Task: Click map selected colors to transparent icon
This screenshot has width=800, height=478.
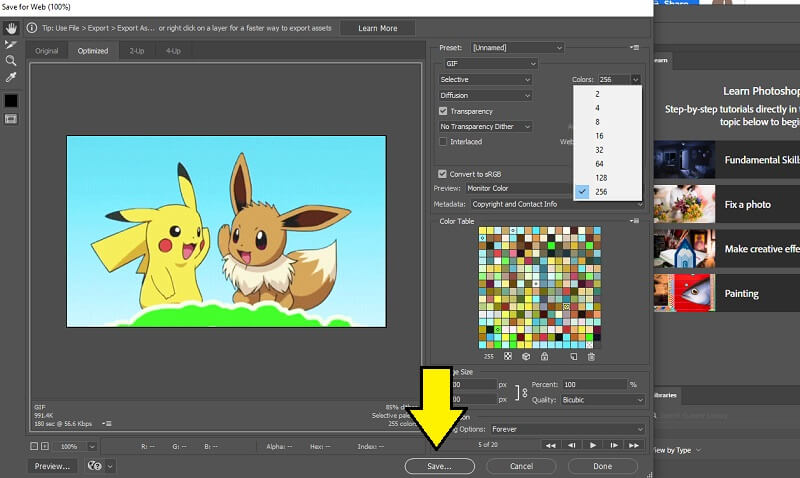Action: 508,357
